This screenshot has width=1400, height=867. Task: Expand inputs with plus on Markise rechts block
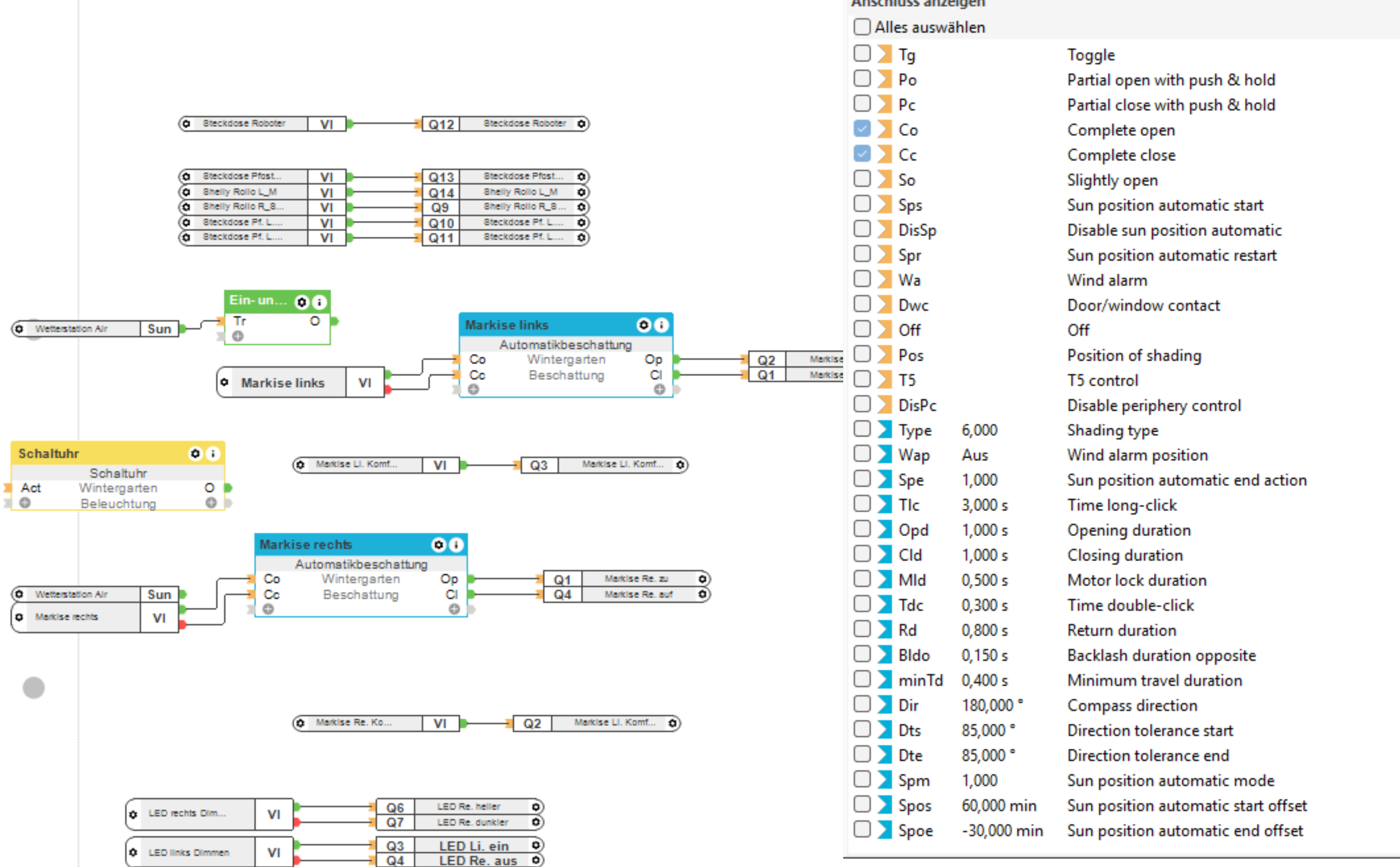268,608
